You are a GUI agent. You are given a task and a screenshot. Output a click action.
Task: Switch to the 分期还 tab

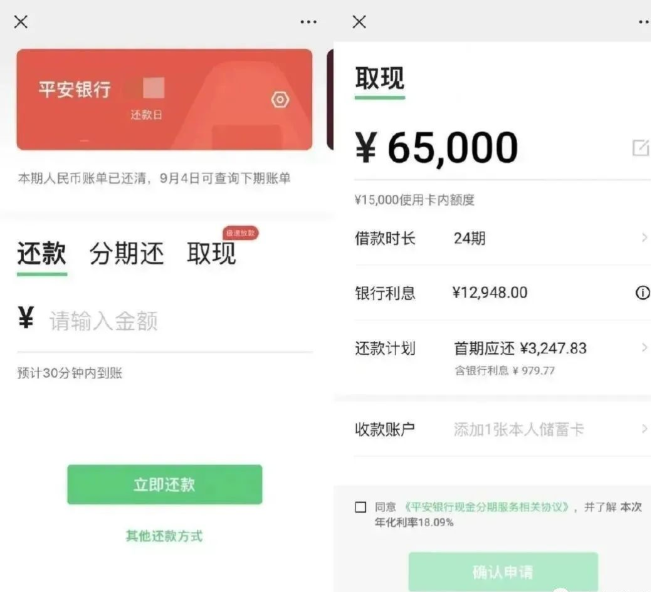click(x=127, y=253)
